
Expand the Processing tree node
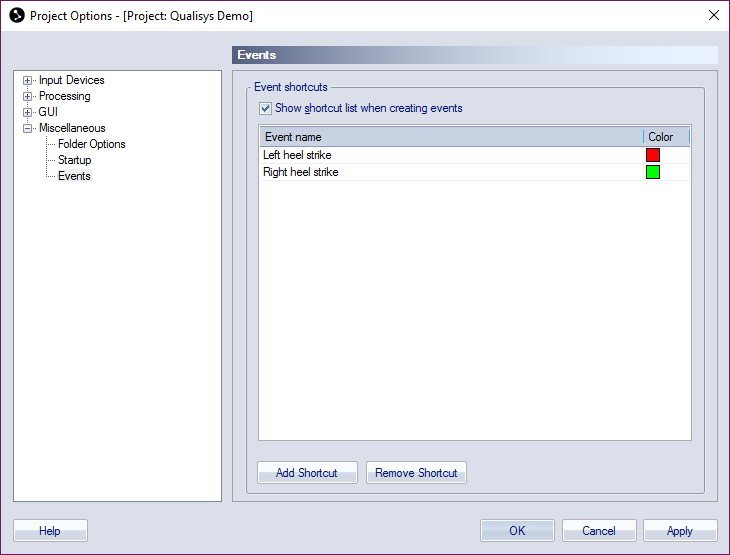pos(27,96)
